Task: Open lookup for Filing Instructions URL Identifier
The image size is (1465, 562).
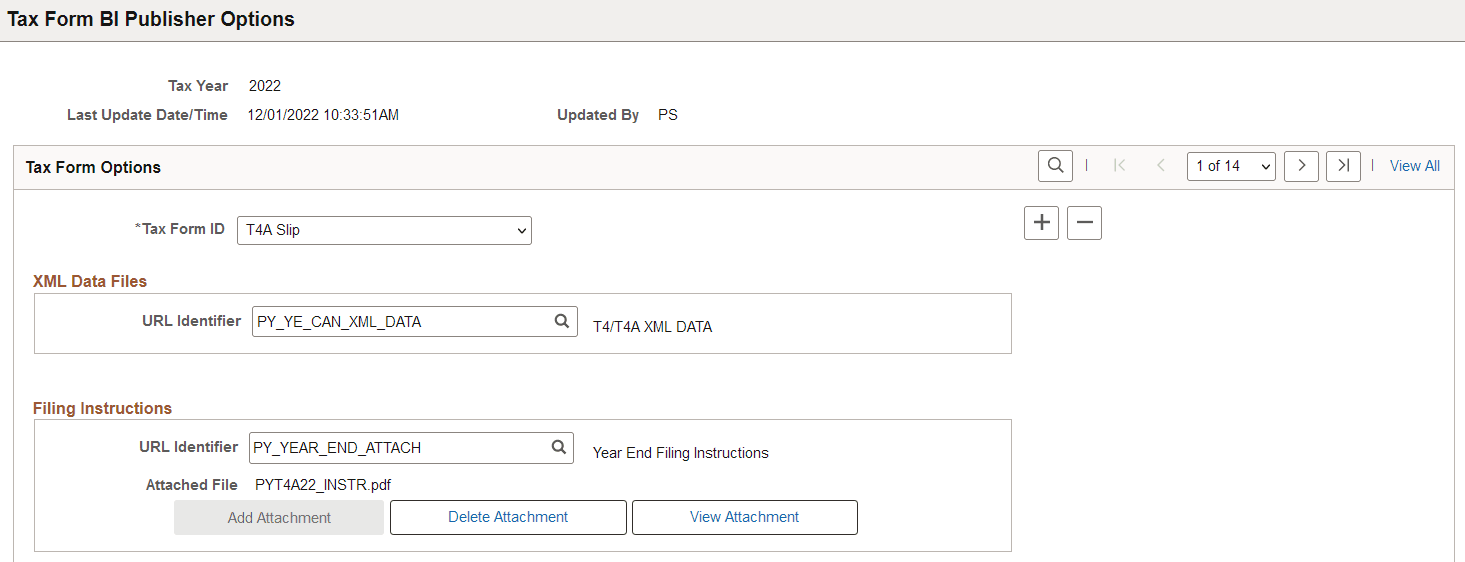Action: 559,447
